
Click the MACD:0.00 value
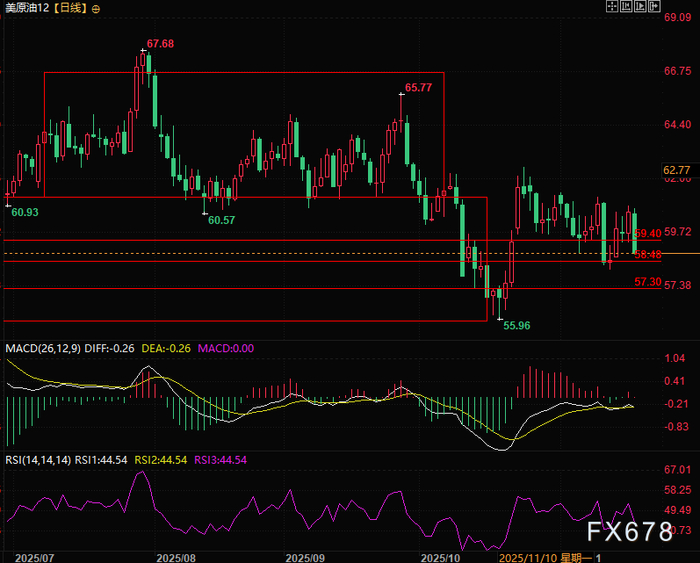(x=226, y=348)
